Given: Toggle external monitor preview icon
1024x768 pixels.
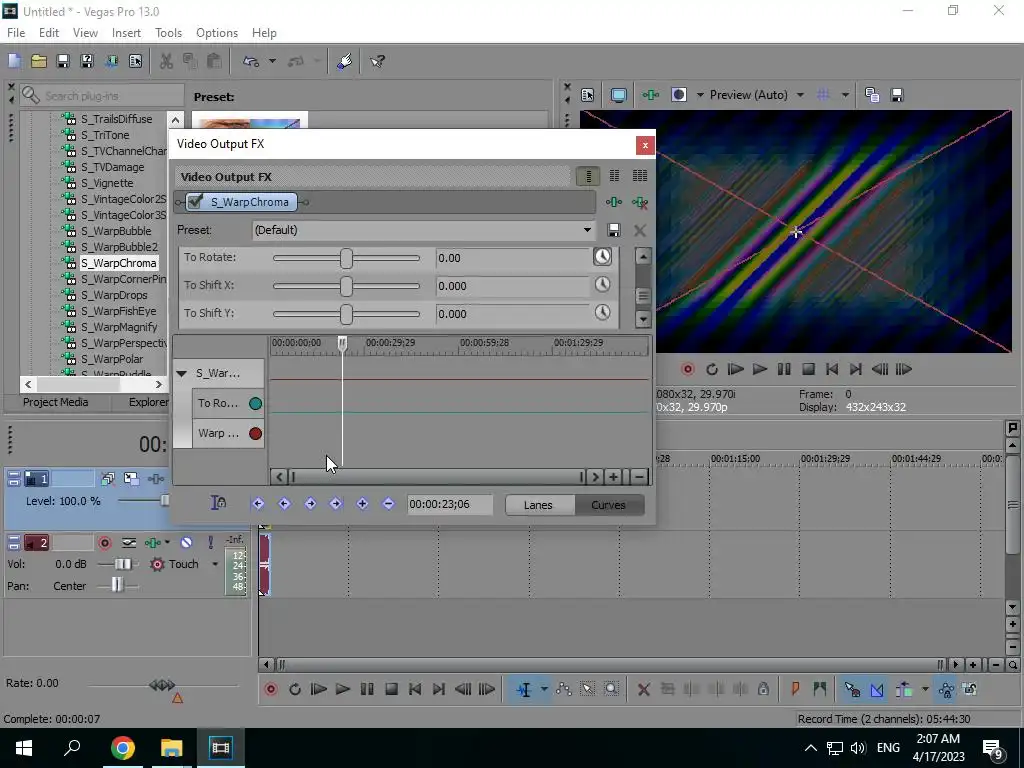Looking at the screenshot, I should 618,95.
